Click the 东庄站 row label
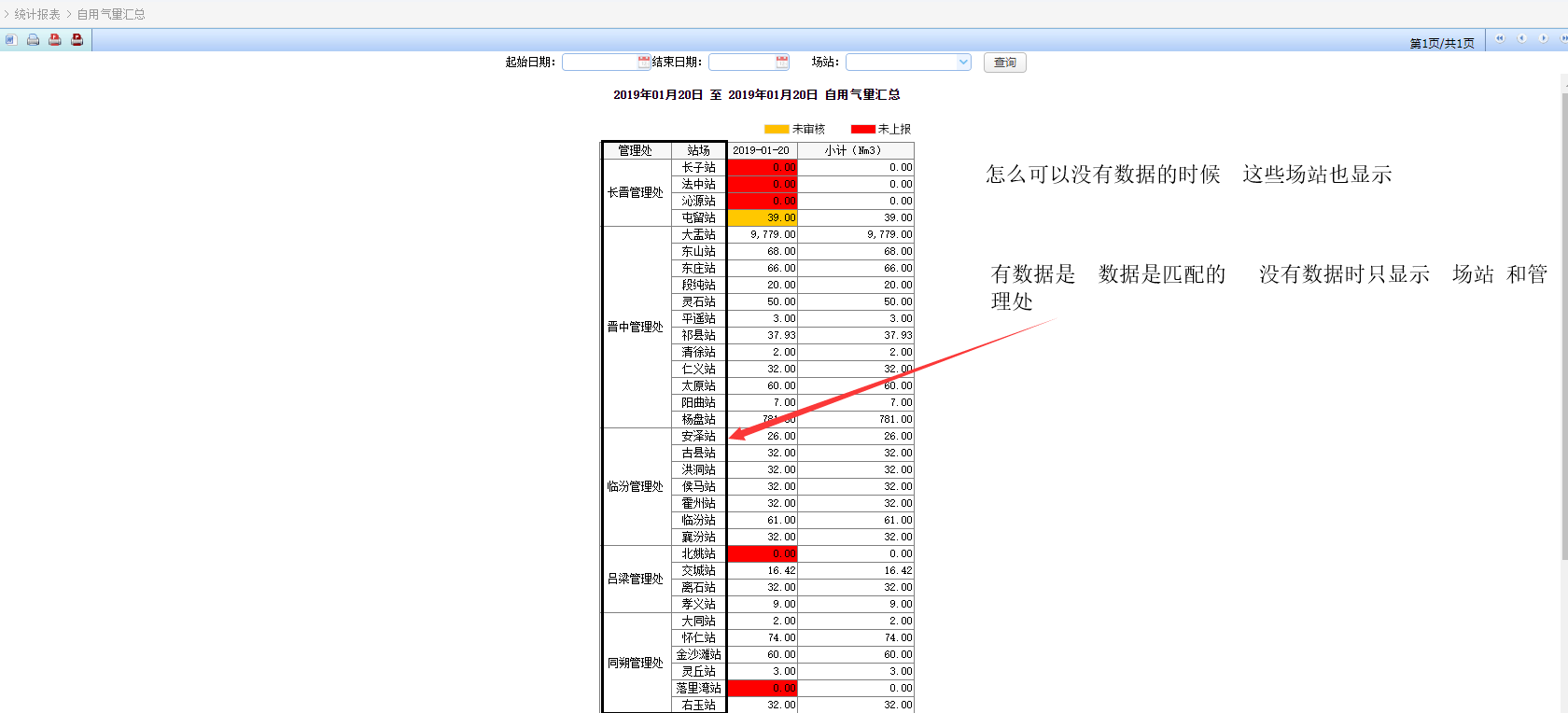The height and width of the screenshot is (713, 1568). pos(699,268)
